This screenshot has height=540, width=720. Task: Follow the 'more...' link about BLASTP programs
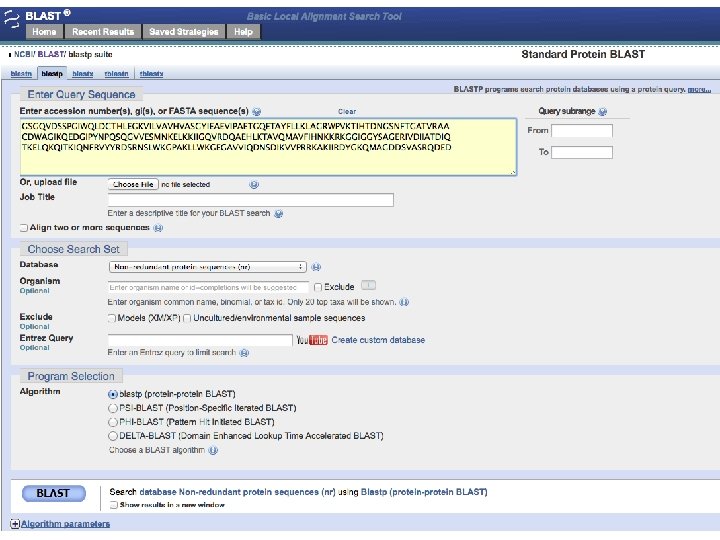coord(699,90)
